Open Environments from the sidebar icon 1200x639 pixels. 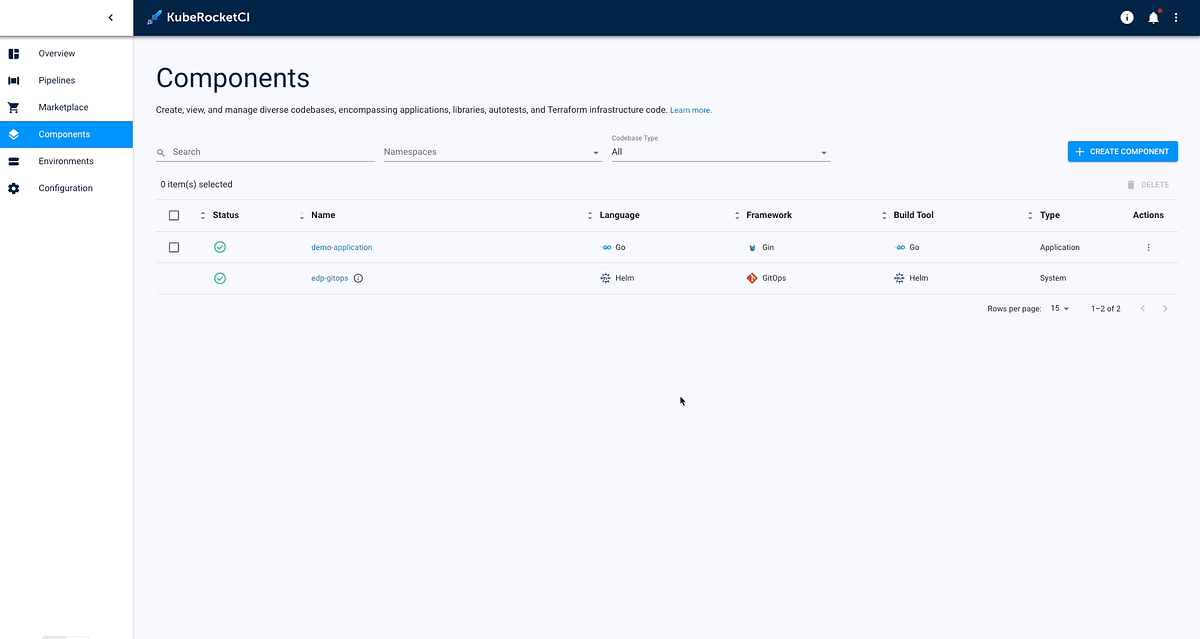tap(14, 161)
